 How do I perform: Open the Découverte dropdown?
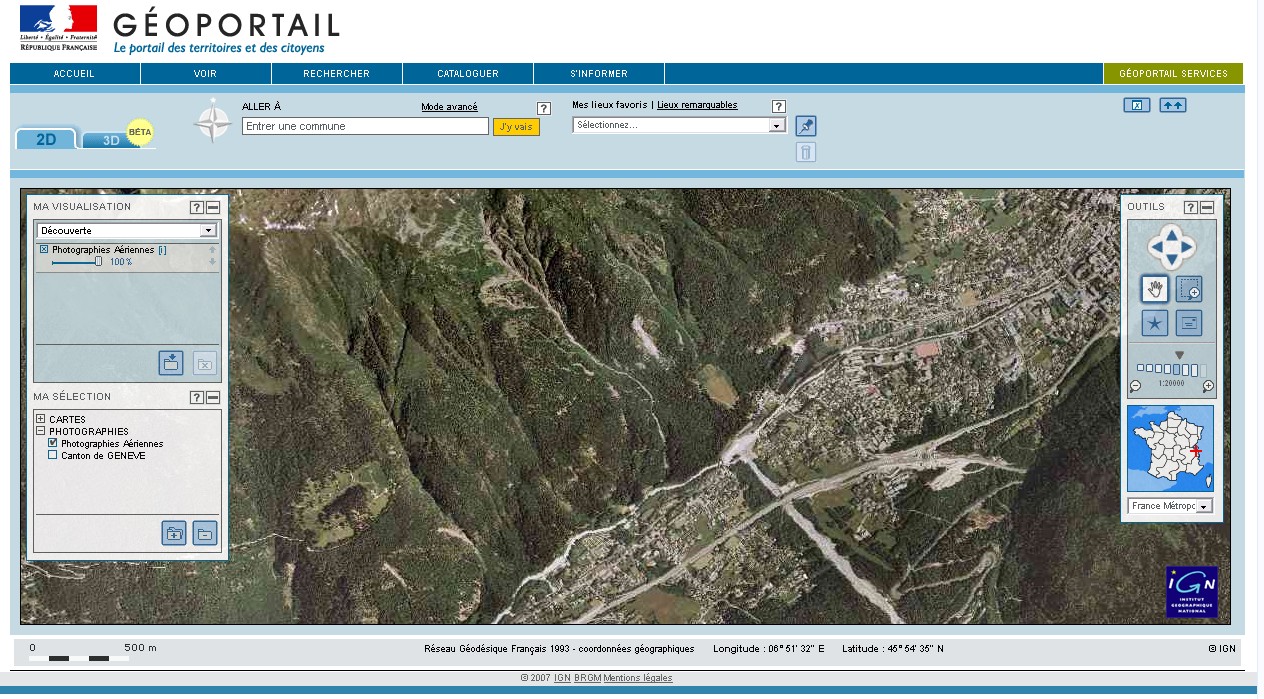127,231
